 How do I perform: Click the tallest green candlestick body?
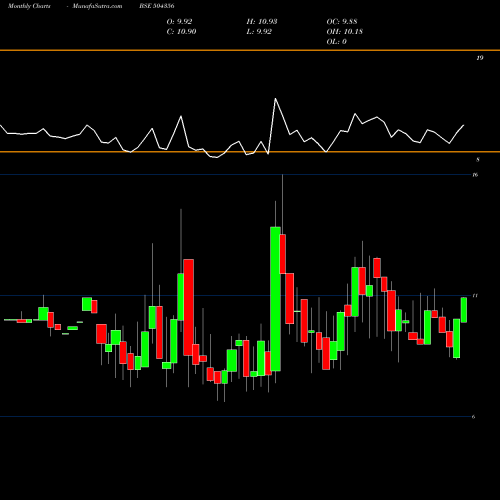click(x=275, y=299)
